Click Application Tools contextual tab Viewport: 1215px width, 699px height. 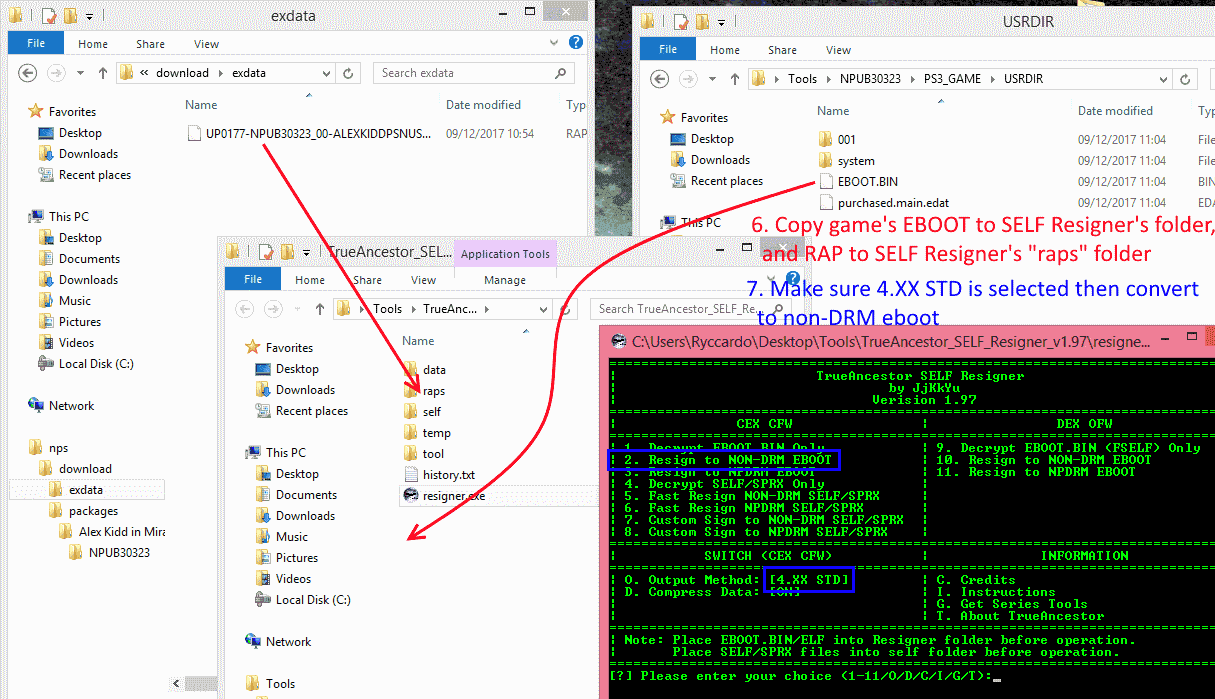coord(505,254)
